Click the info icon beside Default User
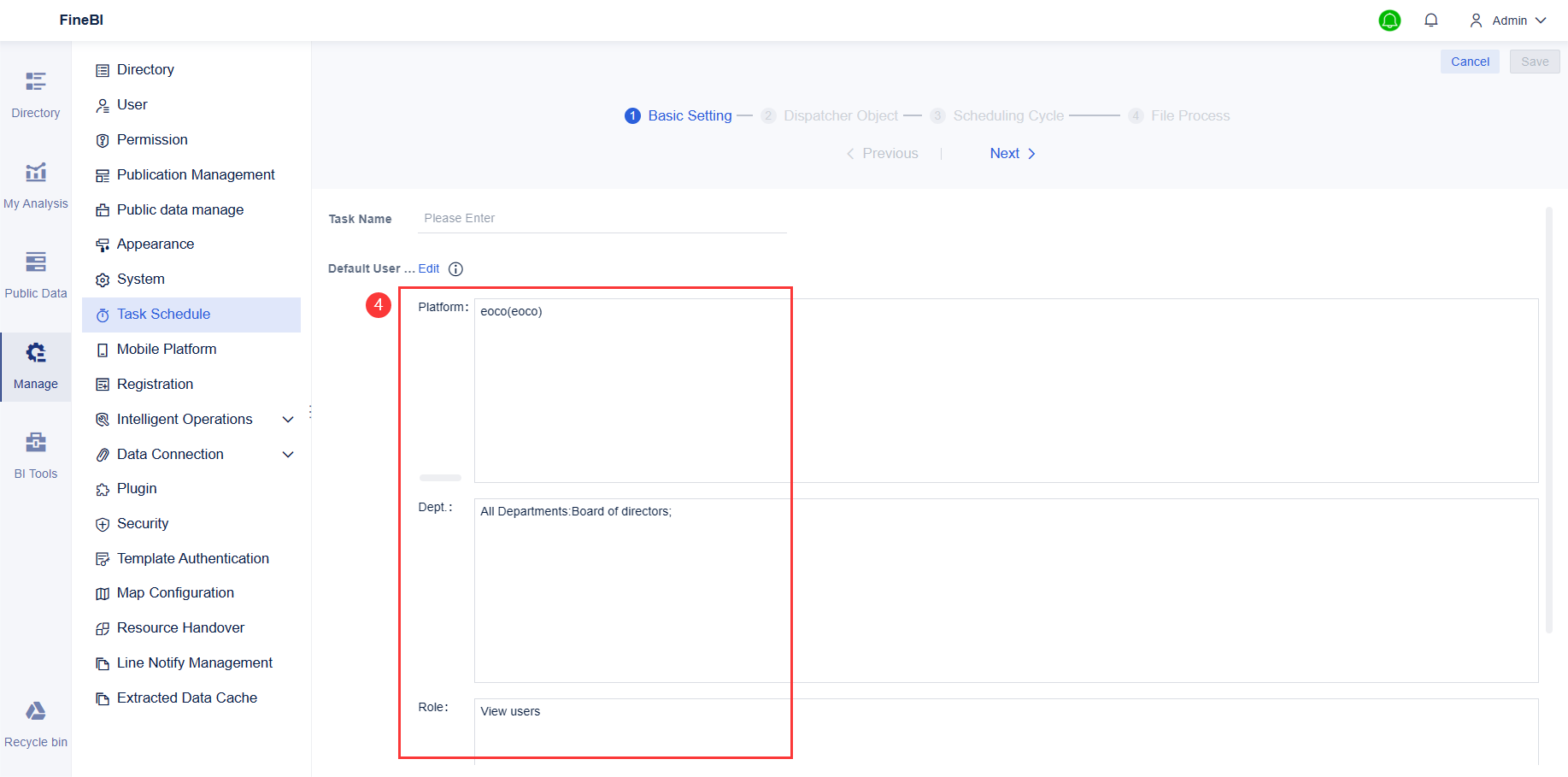This screenshot has height=777, width=1568. coord(455,268)
